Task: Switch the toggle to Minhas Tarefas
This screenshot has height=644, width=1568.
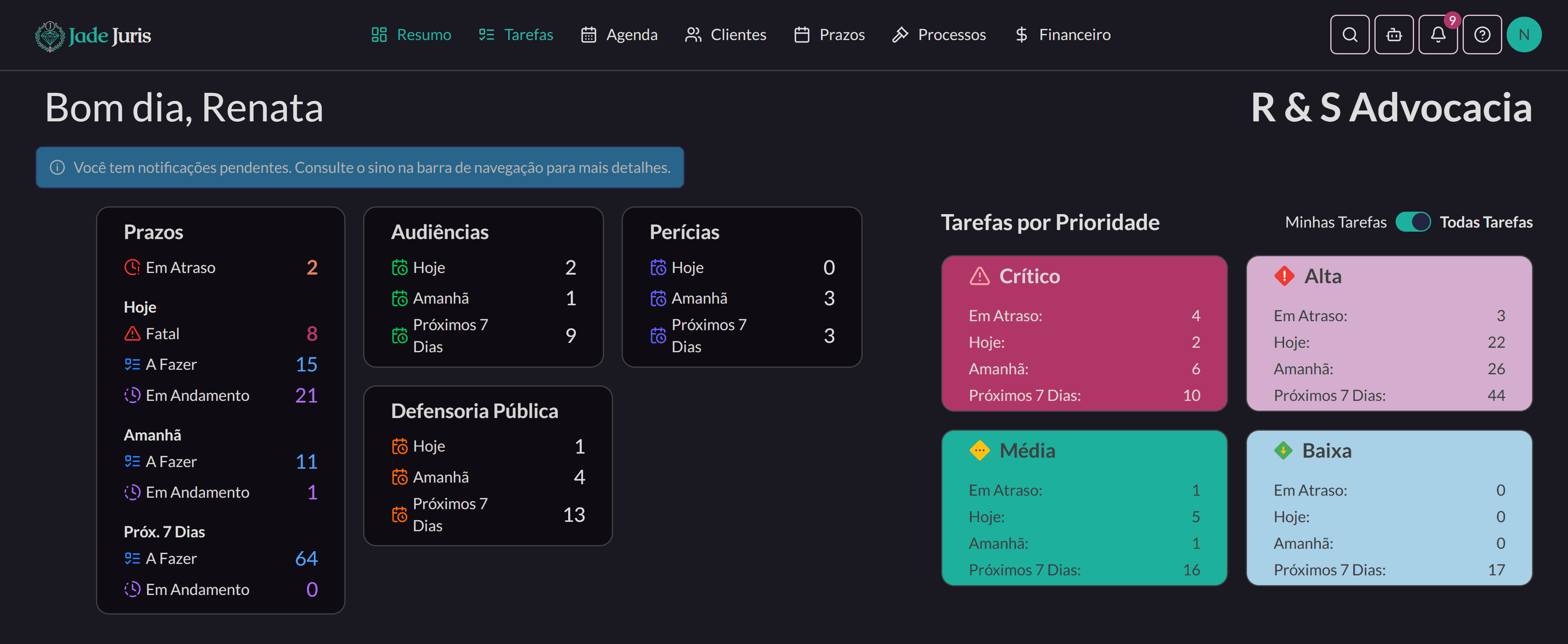Action: tap(1413, 221)
